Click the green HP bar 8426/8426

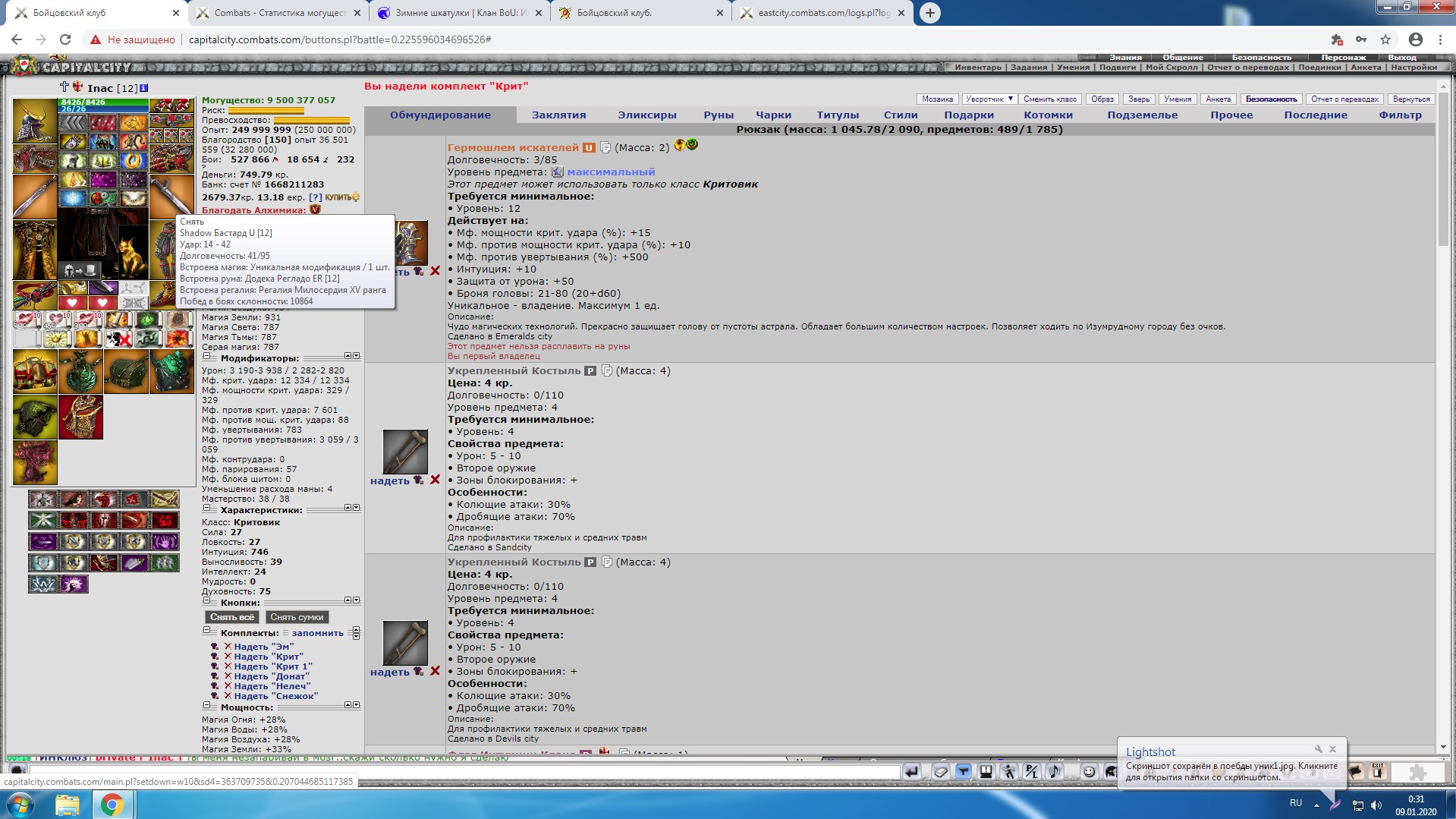pyautogui.click(x=104, y=102)
